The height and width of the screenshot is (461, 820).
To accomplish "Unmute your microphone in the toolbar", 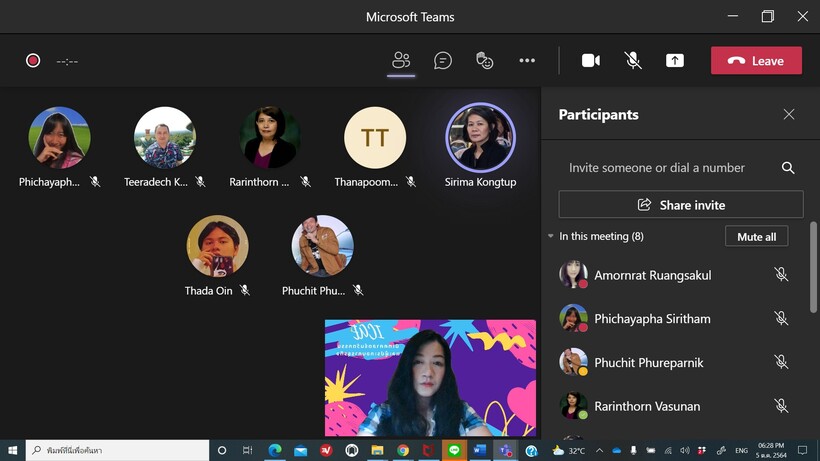I will 633,61.
